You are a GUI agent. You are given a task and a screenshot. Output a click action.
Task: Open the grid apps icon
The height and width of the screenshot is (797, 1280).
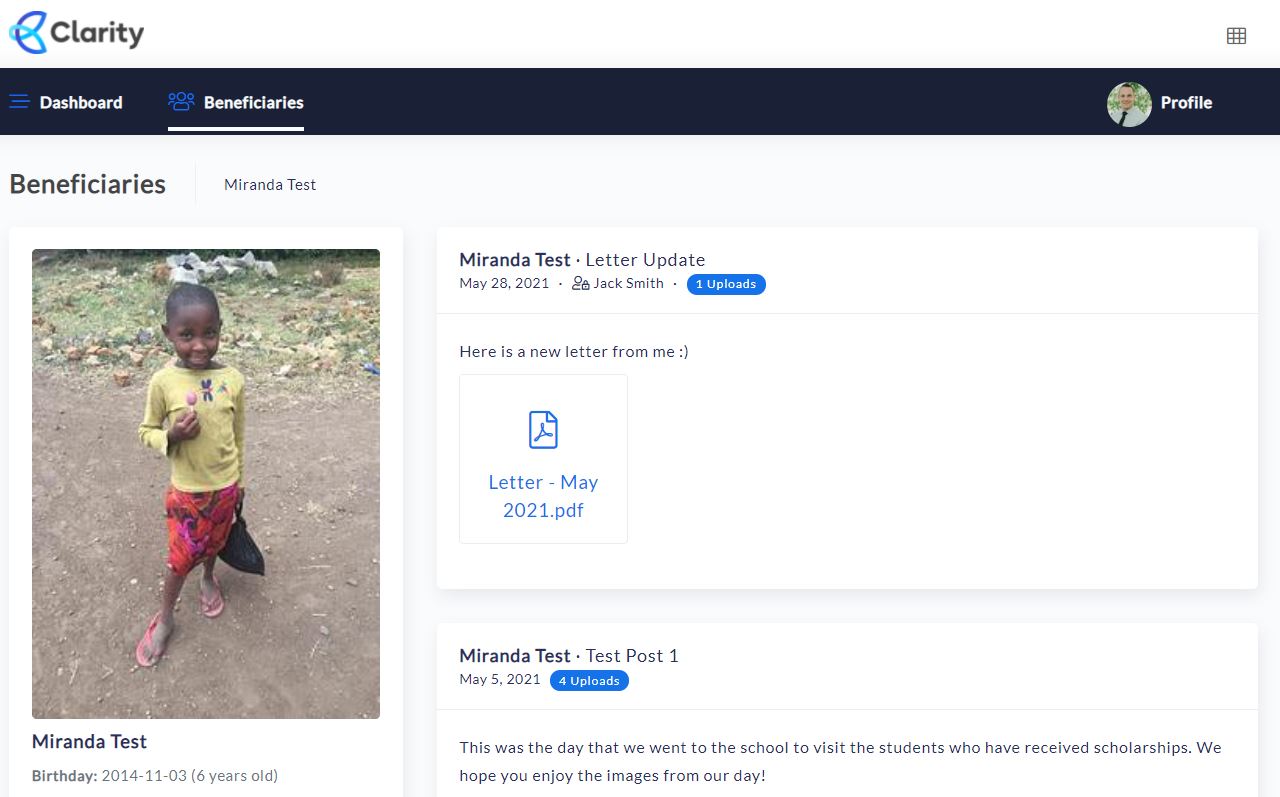(x=1236, y=36)
